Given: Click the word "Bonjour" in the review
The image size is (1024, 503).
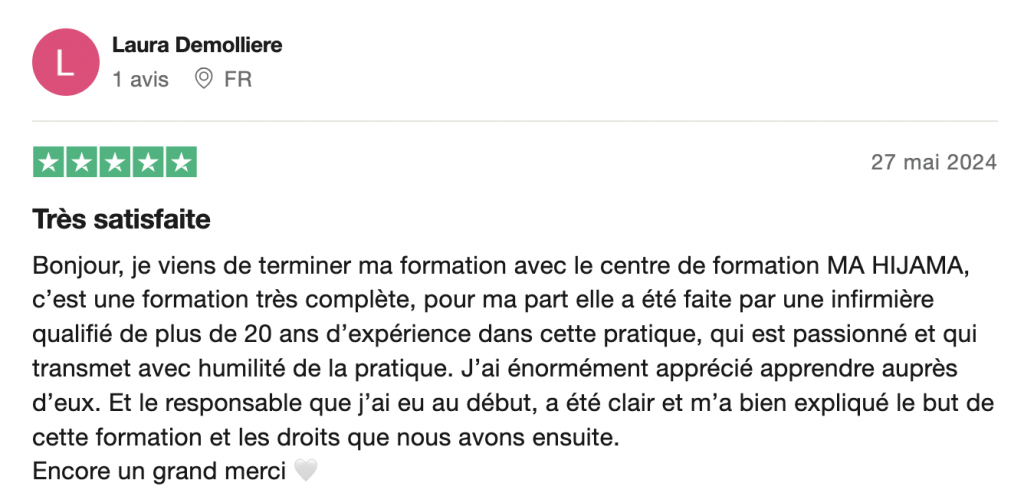Looking at the screenshot, I should pos(73,266).
